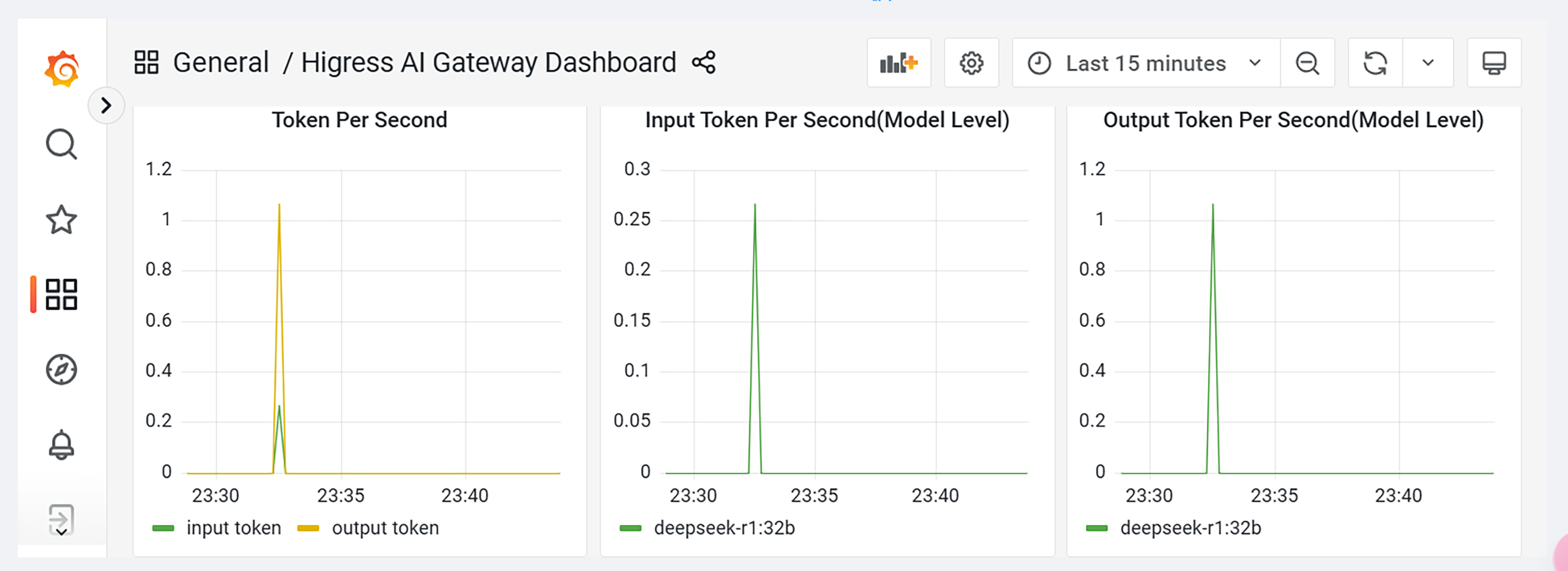This screenshot has width=1568, height=571.
Task: Open the sidebar search icon
Action: click(62, 144)
